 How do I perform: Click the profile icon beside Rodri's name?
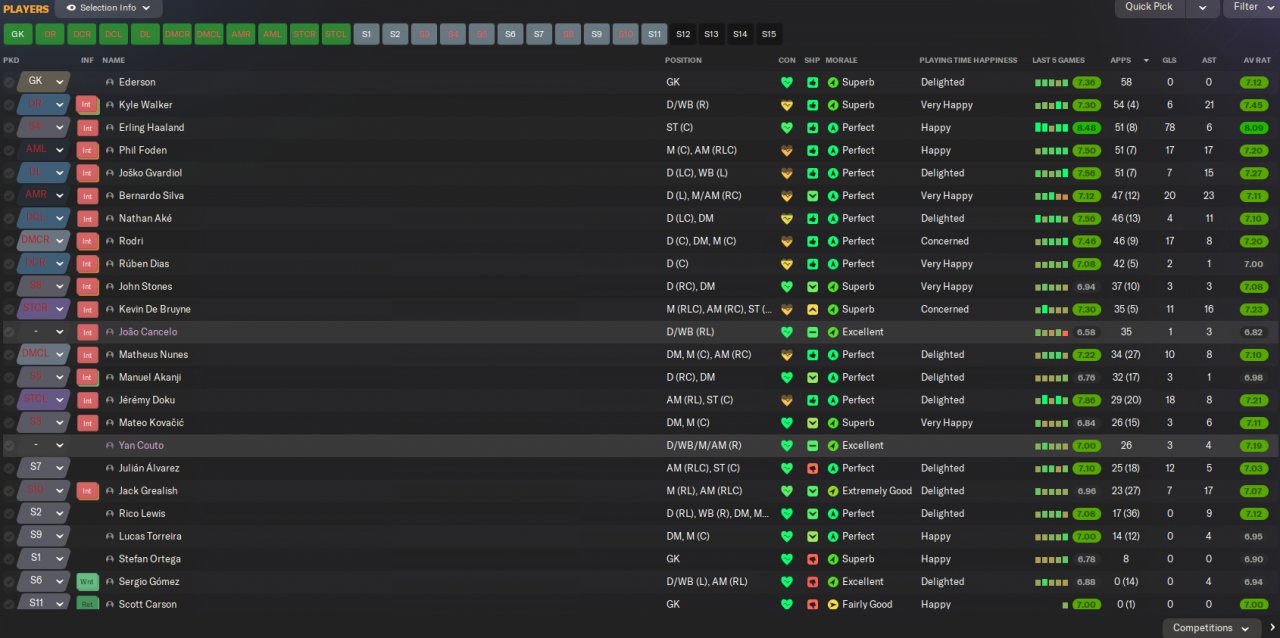[110, 241]
